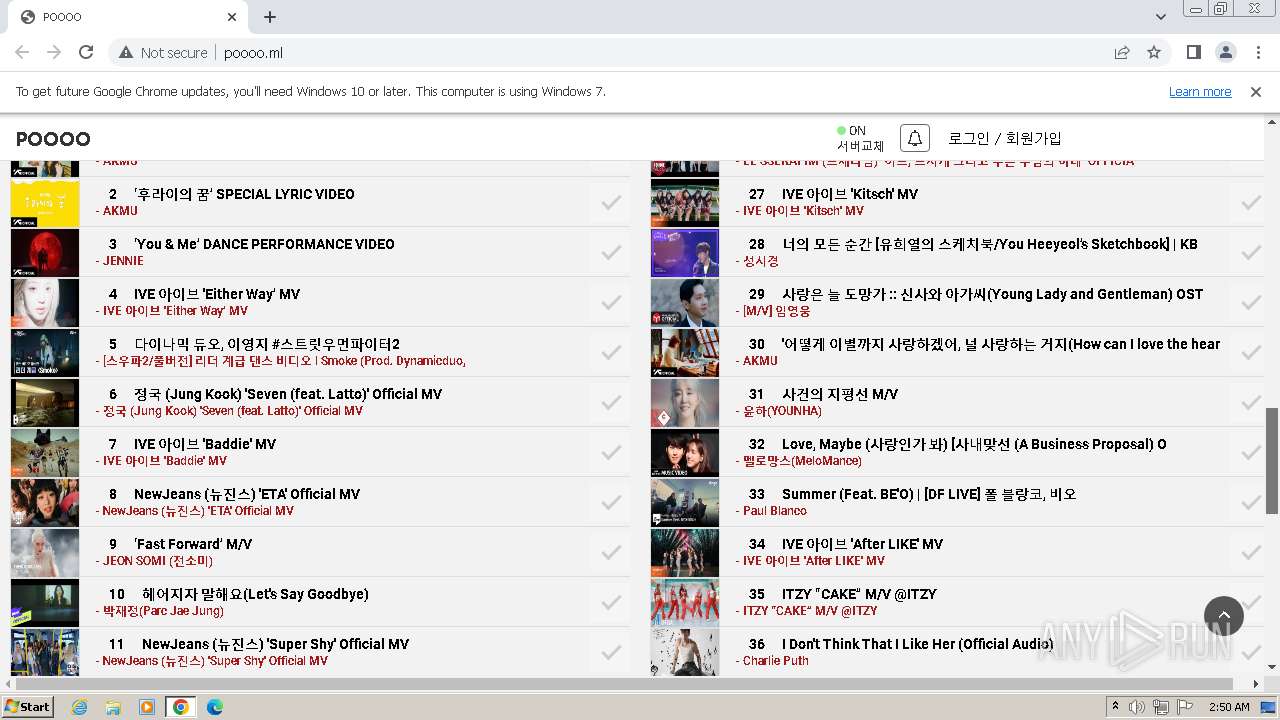This screenshot has height=720, width=1280.
Task: Select checkmark for NewJeans 'ETA' Official MV
Action: [x=611, y=502]
